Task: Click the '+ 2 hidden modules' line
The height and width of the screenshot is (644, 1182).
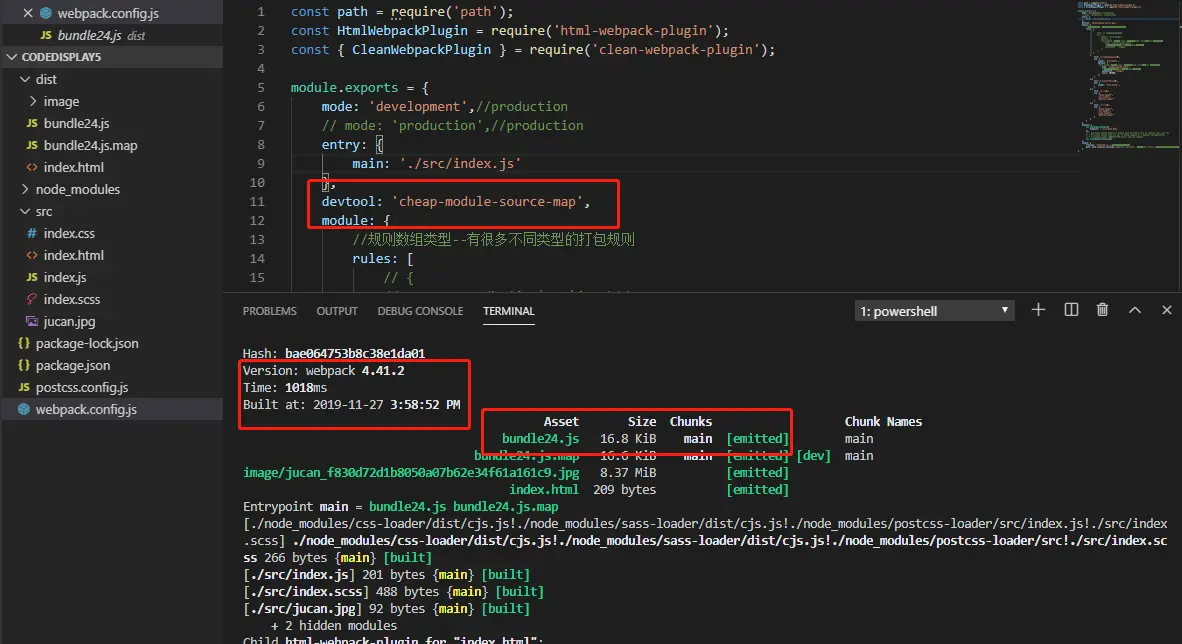Action: coord(334,625)
